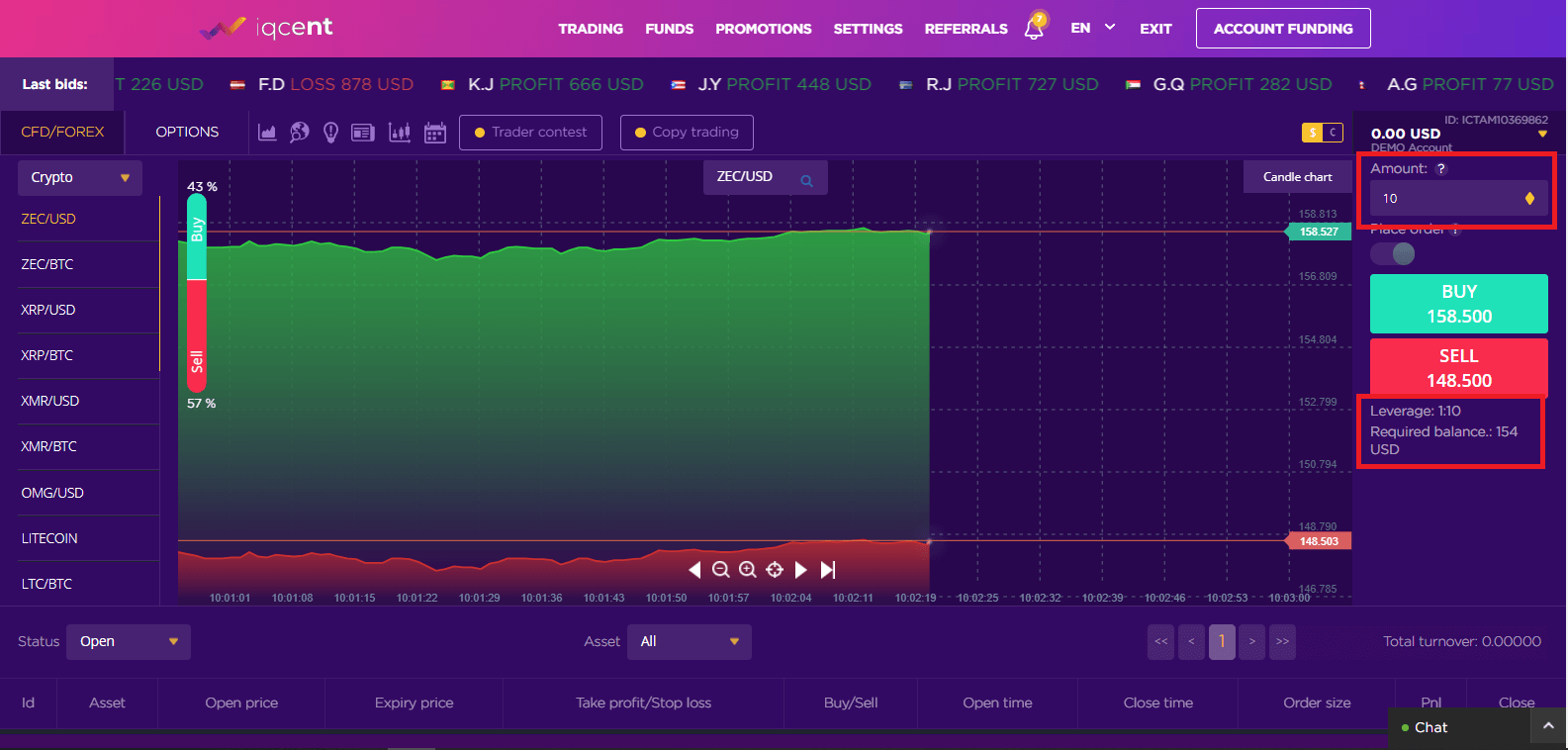
Task: Select OMG/USD in asset list
Action: tap(88, 493)
